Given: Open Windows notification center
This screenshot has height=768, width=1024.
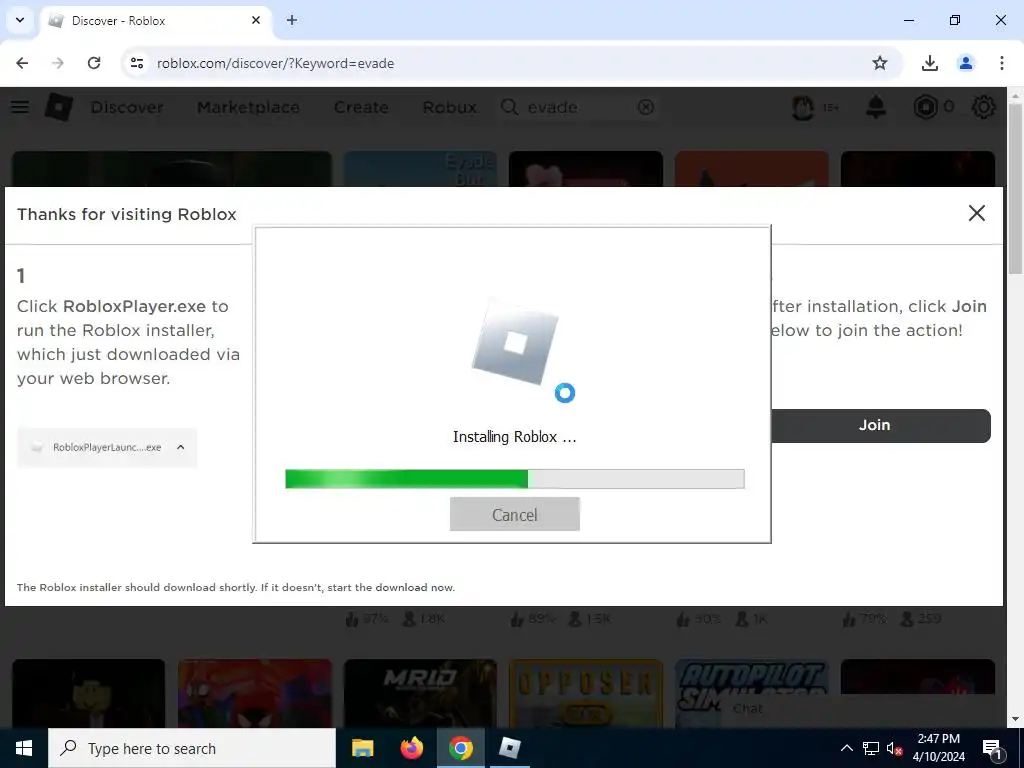Looking at the screenshot, I should coord(992,748).
